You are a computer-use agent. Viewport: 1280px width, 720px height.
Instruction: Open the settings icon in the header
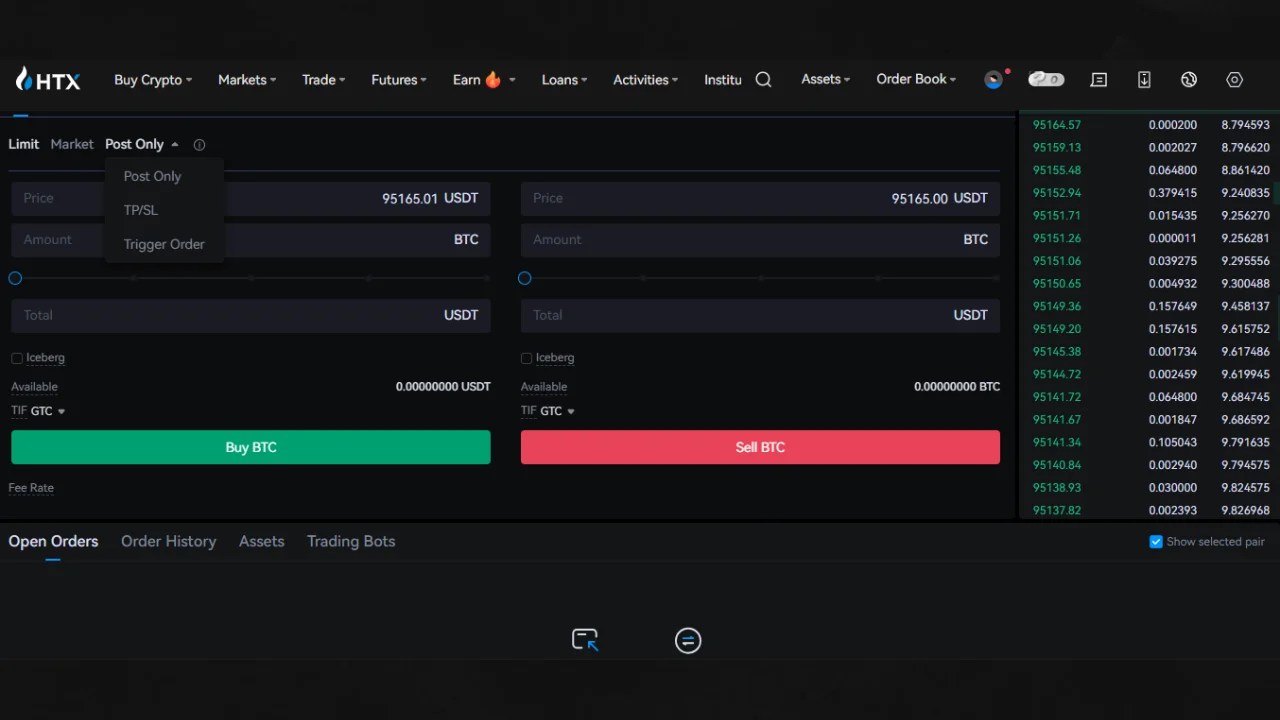(1234, 79)
